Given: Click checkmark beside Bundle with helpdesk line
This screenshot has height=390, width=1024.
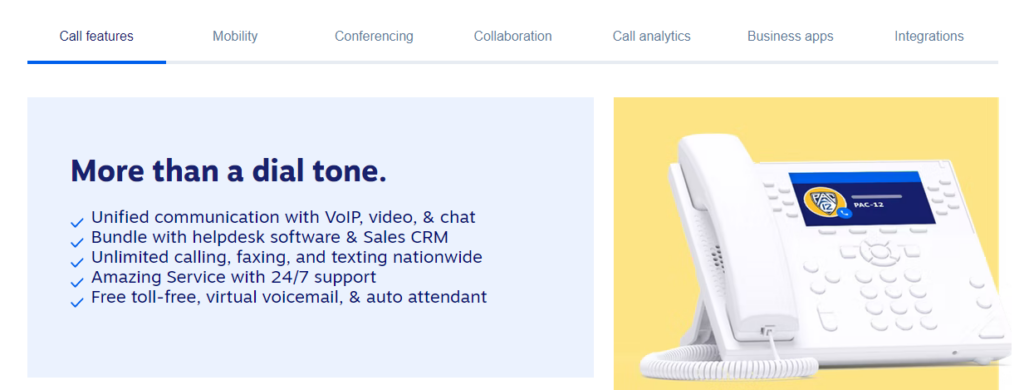Looking at the screenshot, I should click(x=77, y=243).
